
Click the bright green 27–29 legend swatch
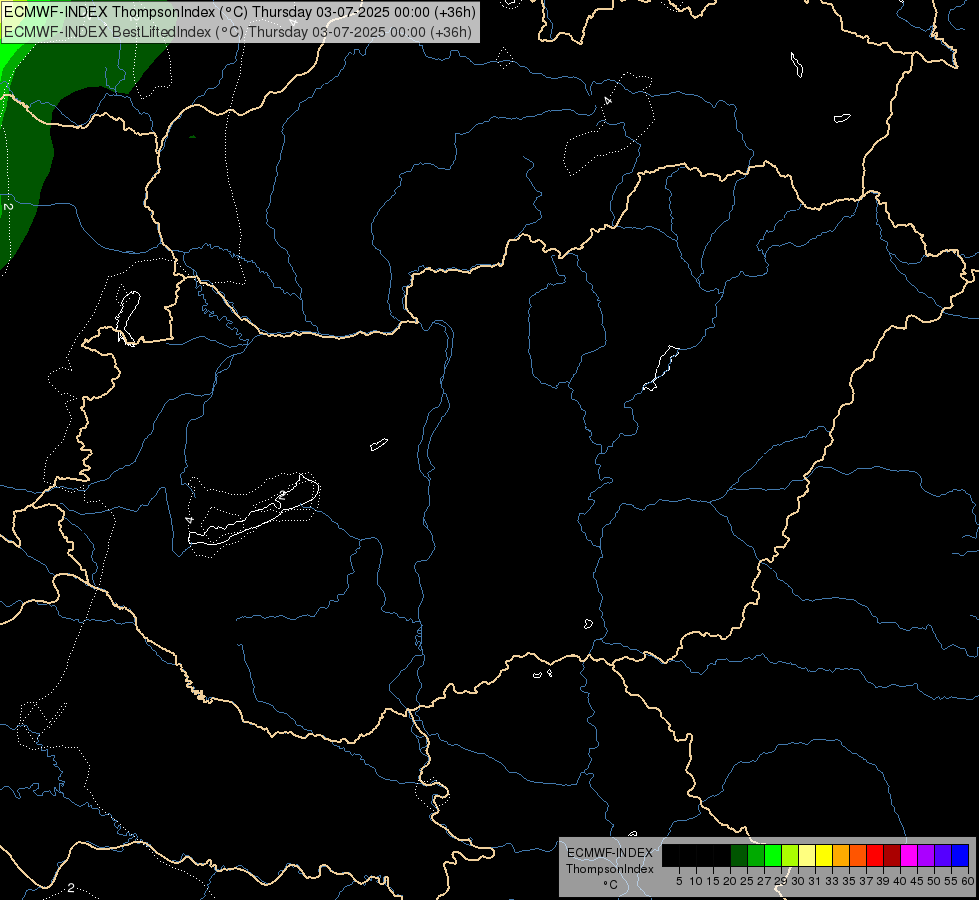[x=773, y=855]
